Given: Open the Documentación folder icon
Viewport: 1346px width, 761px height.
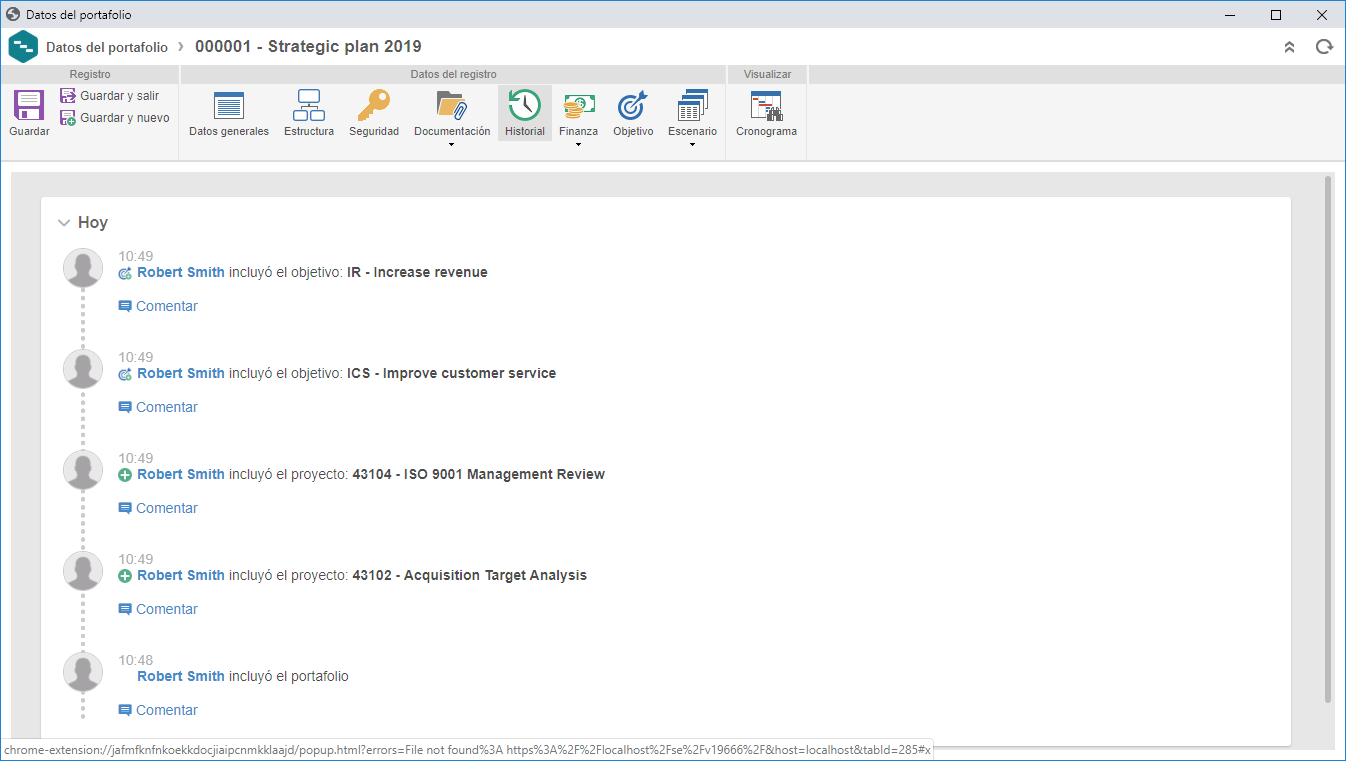Looking at the screenshot, I should click(x=452, y=105).
